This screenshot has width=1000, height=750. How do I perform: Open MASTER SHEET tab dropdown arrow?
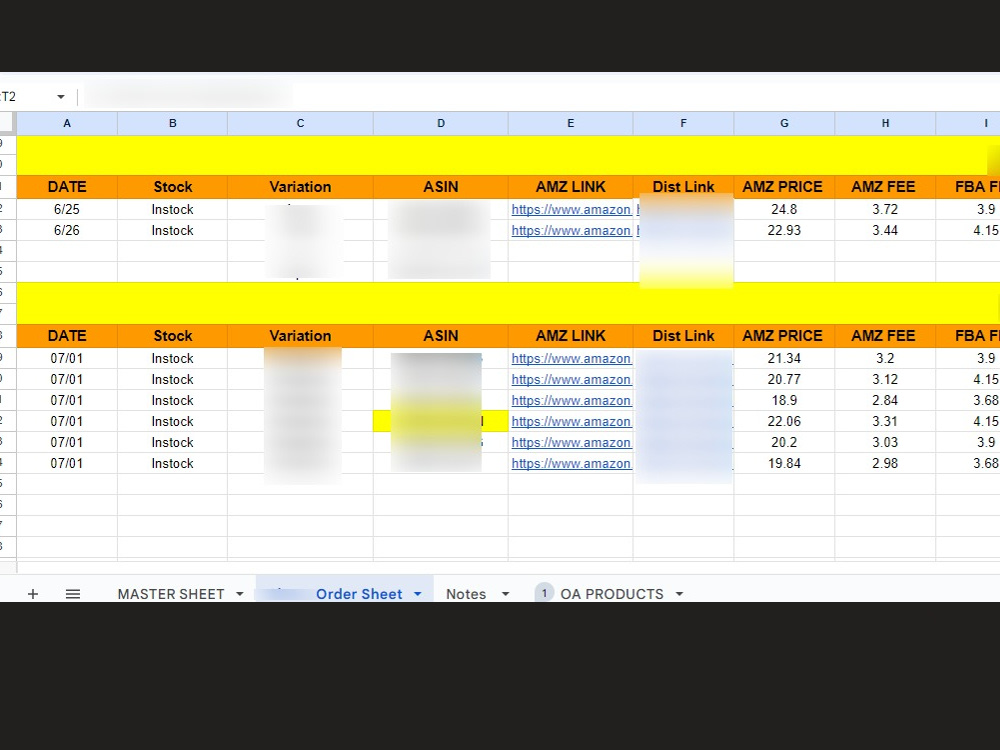coord(240,594)
